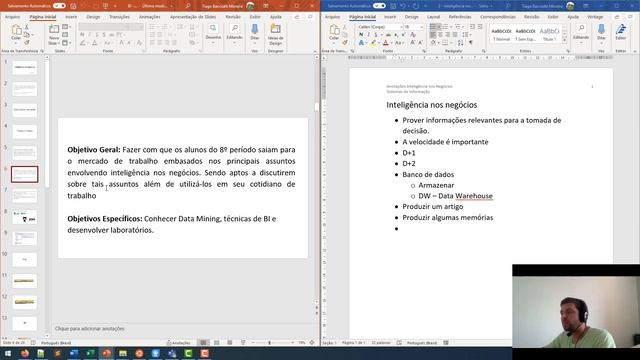Open Desenho dropdown in PowerPoint ribbon

(213, 33)
